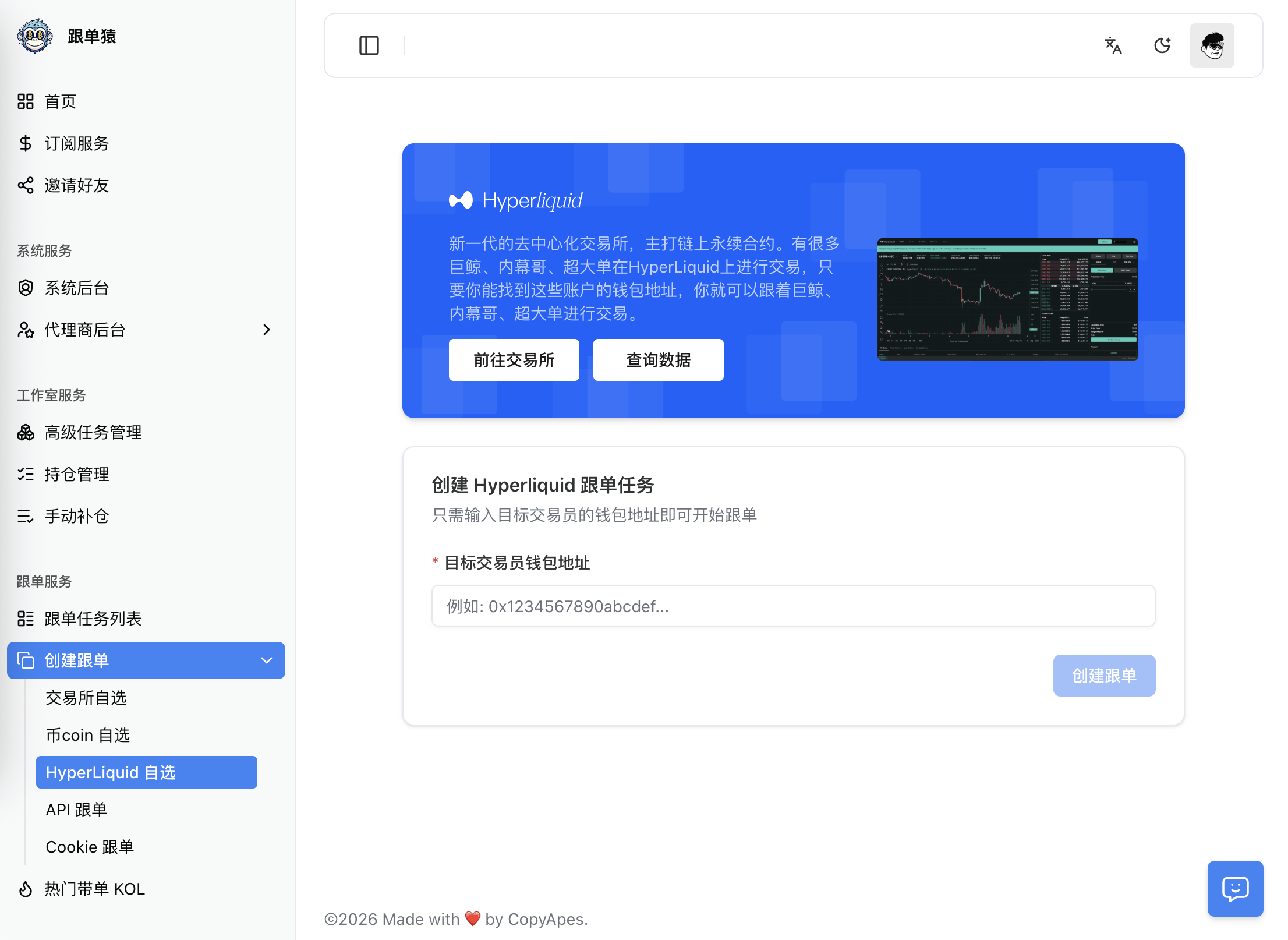Screen dimensions: 1288x940
Task: Open the language translation icon
Action: (x=1113, y=45)
